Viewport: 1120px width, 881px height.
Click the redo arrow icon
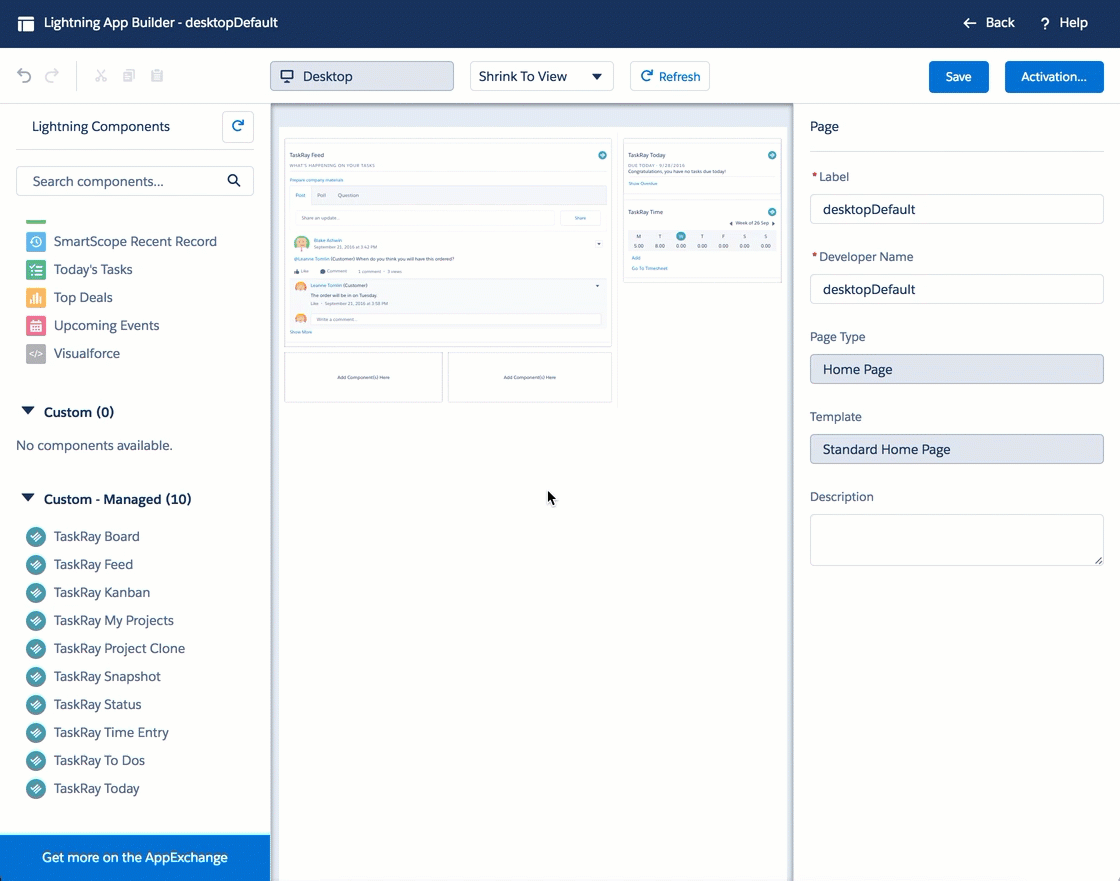[51, 76]
